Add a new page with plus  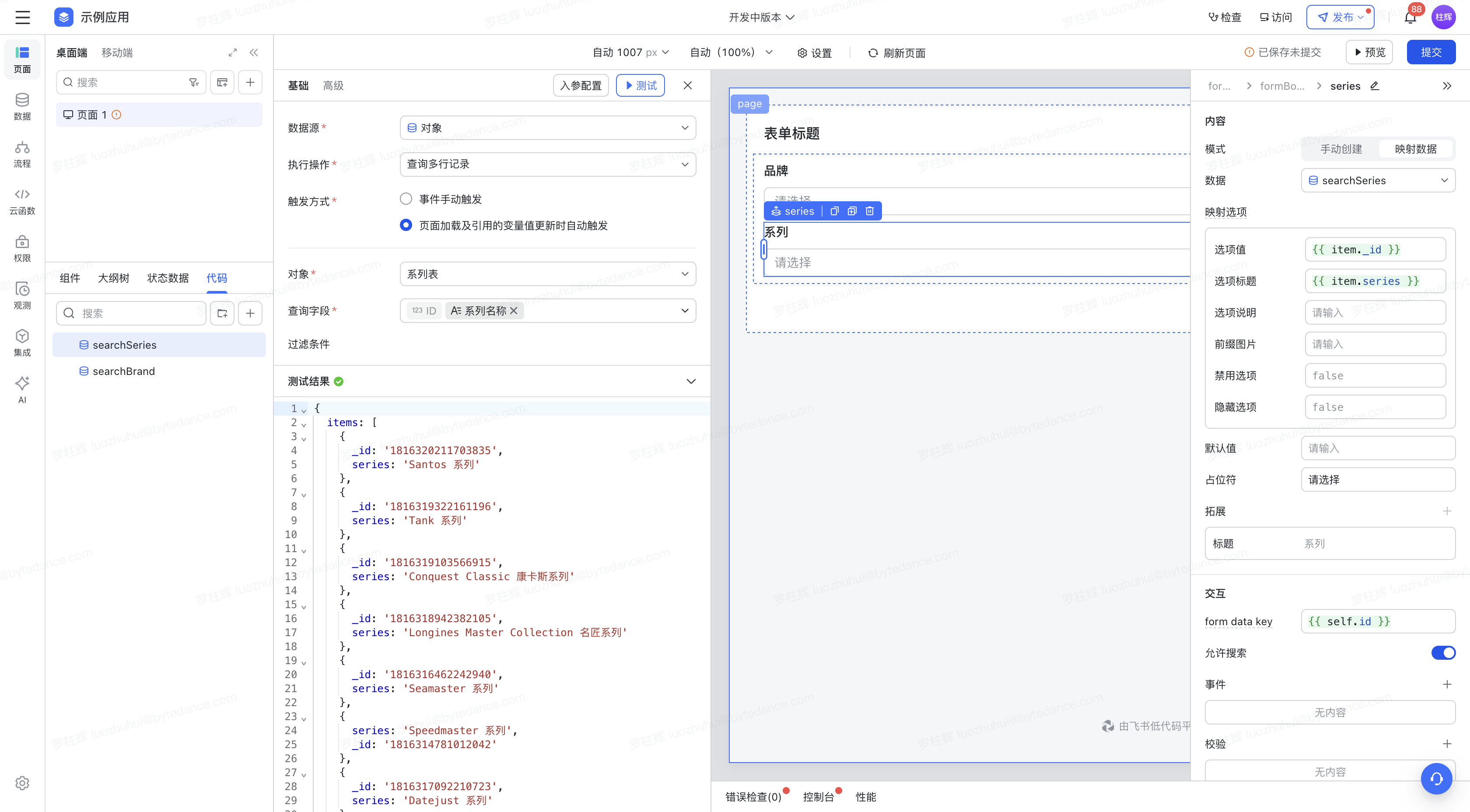[250, 82]
